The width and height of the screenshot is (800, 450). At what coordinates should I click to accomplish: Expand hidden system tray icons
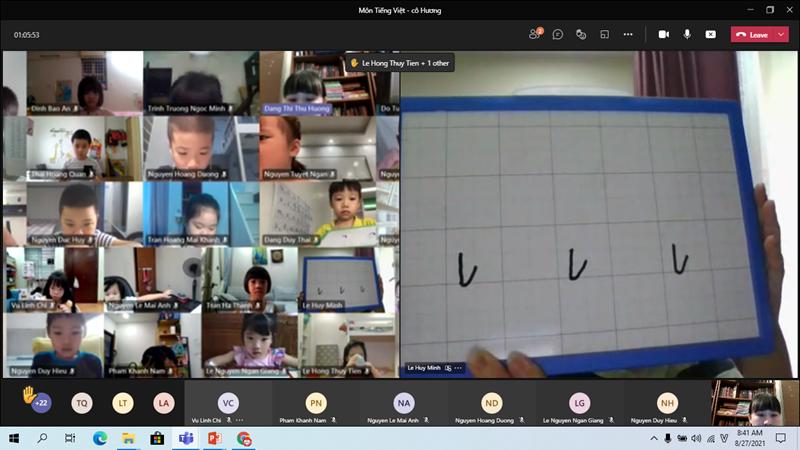pos(654,438)
